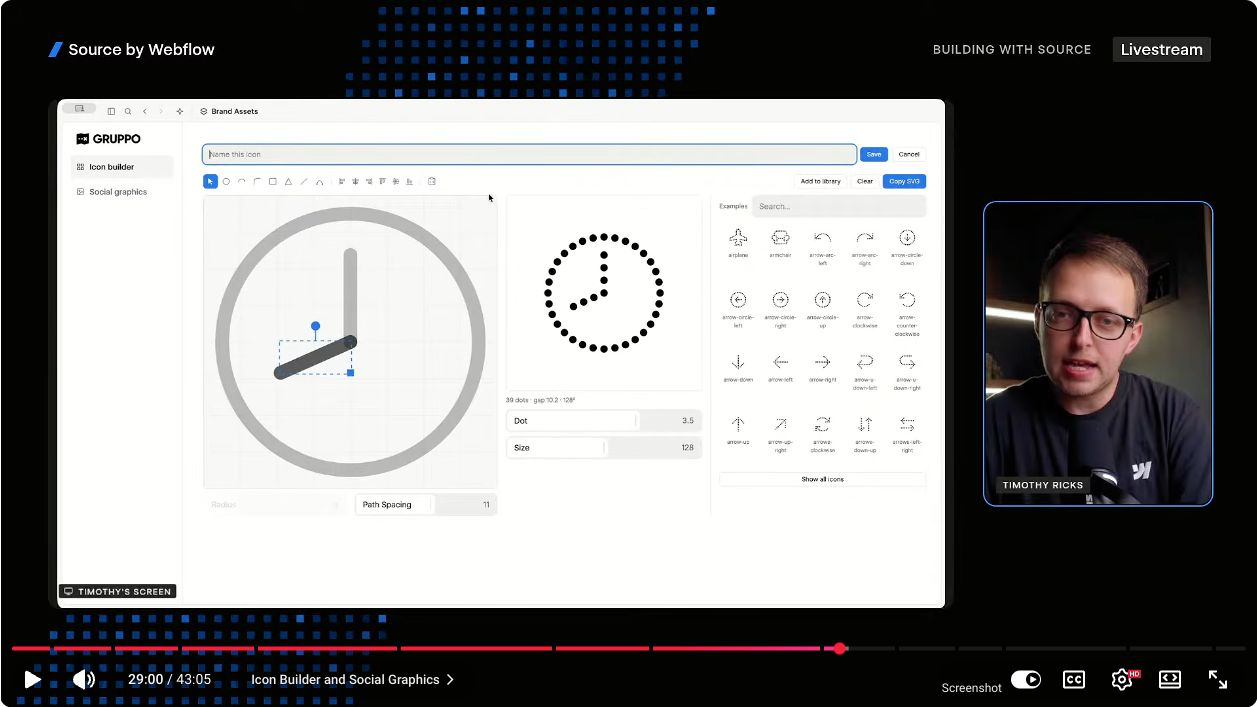The image size is (1257, 707).
Task: Toggle the autoplay switch
Action: [1026, 680]
